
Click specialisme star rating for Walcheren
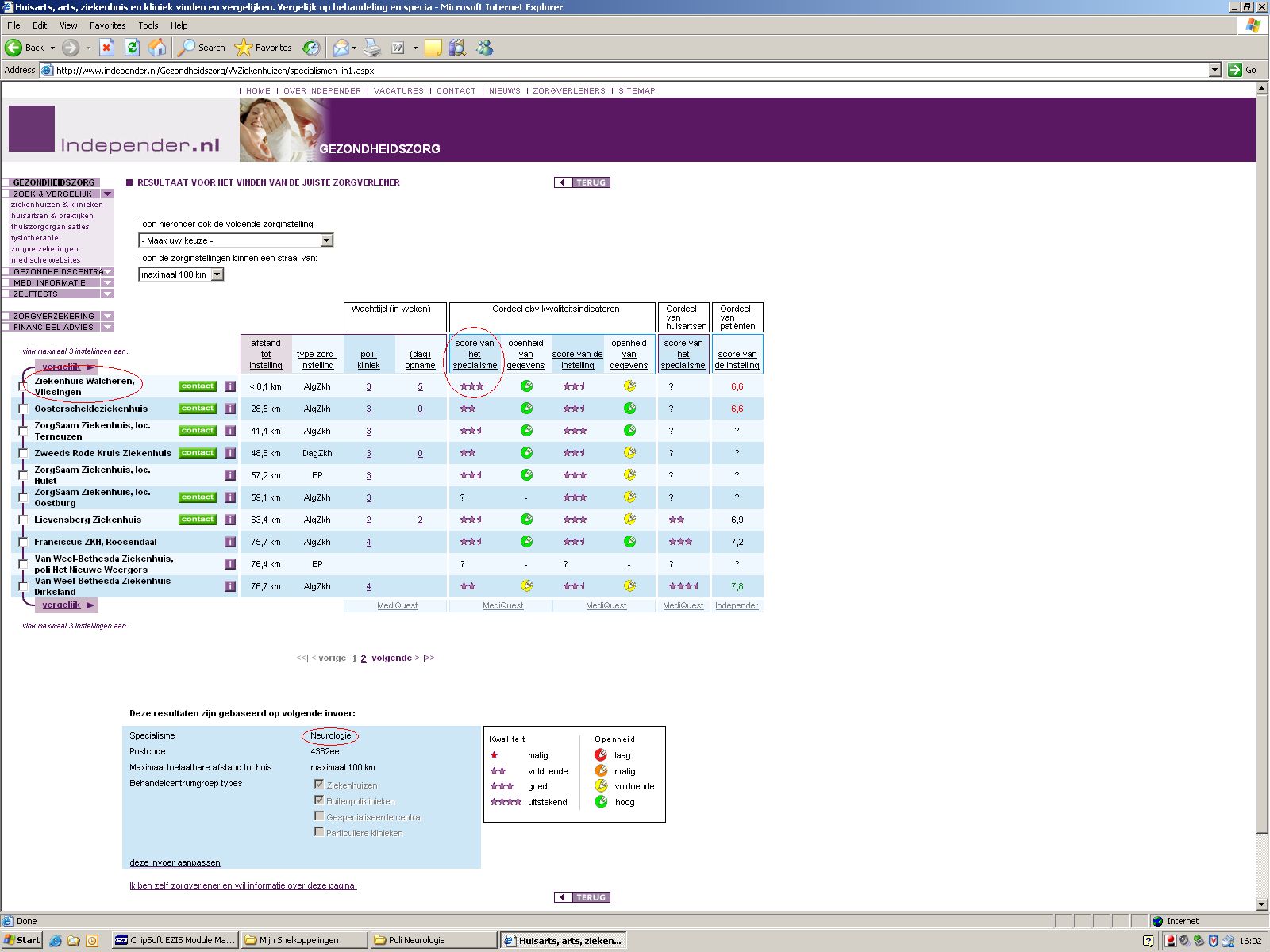coord(471,386)
